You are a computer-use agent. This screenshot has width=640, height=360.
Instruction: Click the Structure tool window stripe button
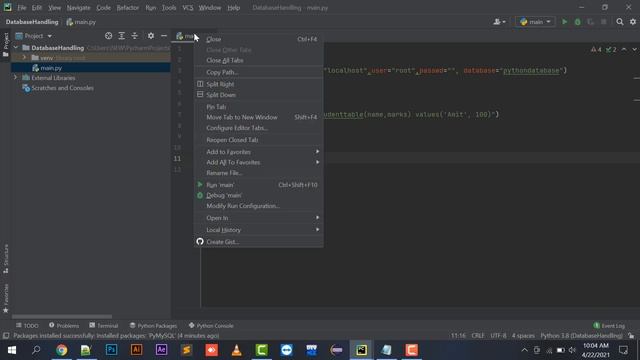pos(6,259)
